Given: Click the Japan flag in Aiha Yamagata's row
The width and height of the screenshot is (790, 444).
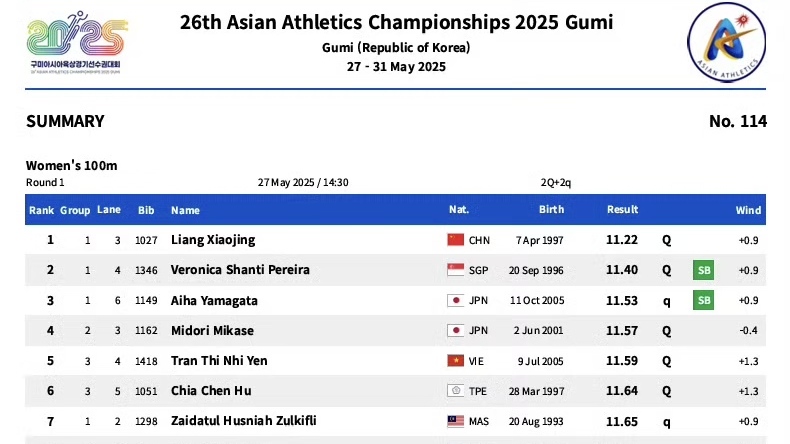Looking at the screenshot, I should (456, 300).
